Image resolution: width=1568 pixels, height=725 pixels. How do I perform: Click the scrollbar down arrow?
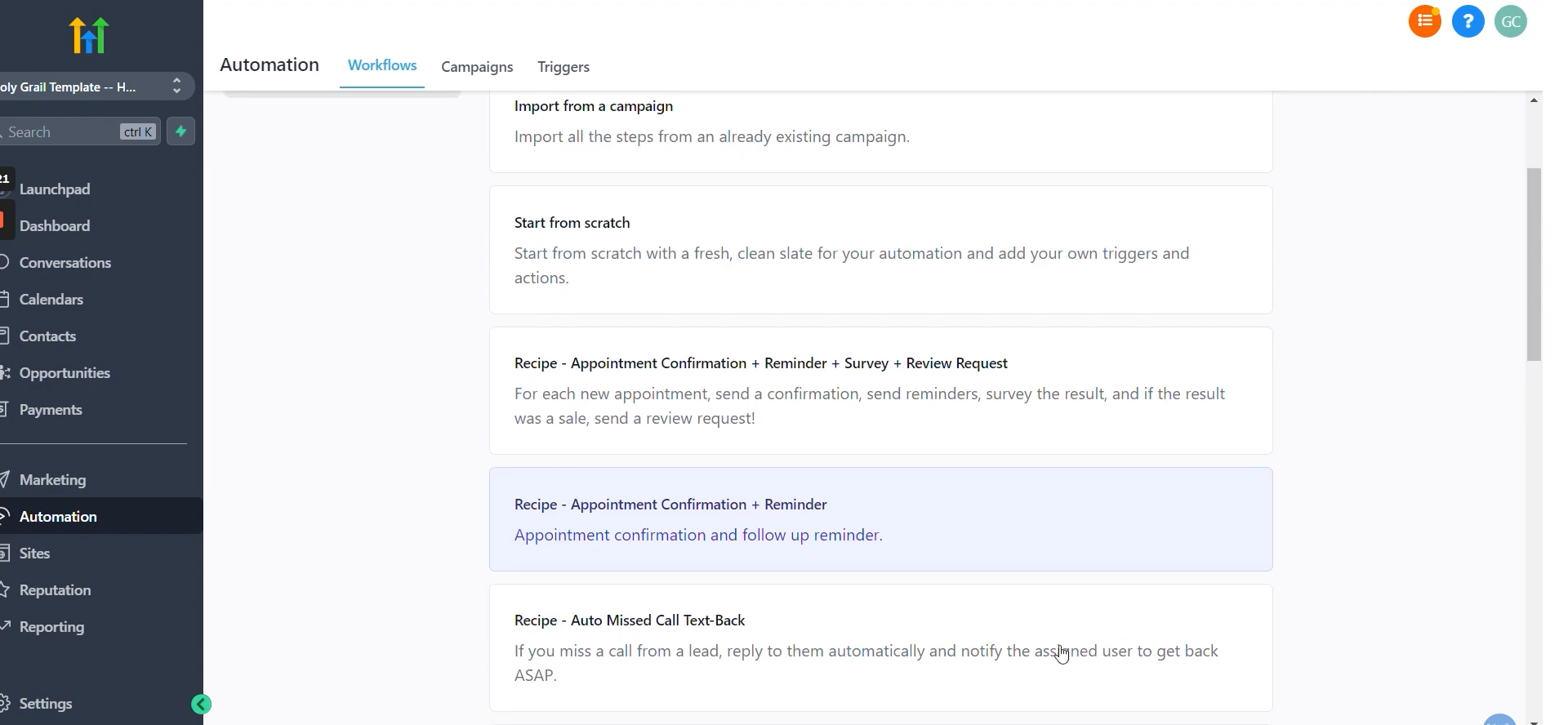[1534, 721]
